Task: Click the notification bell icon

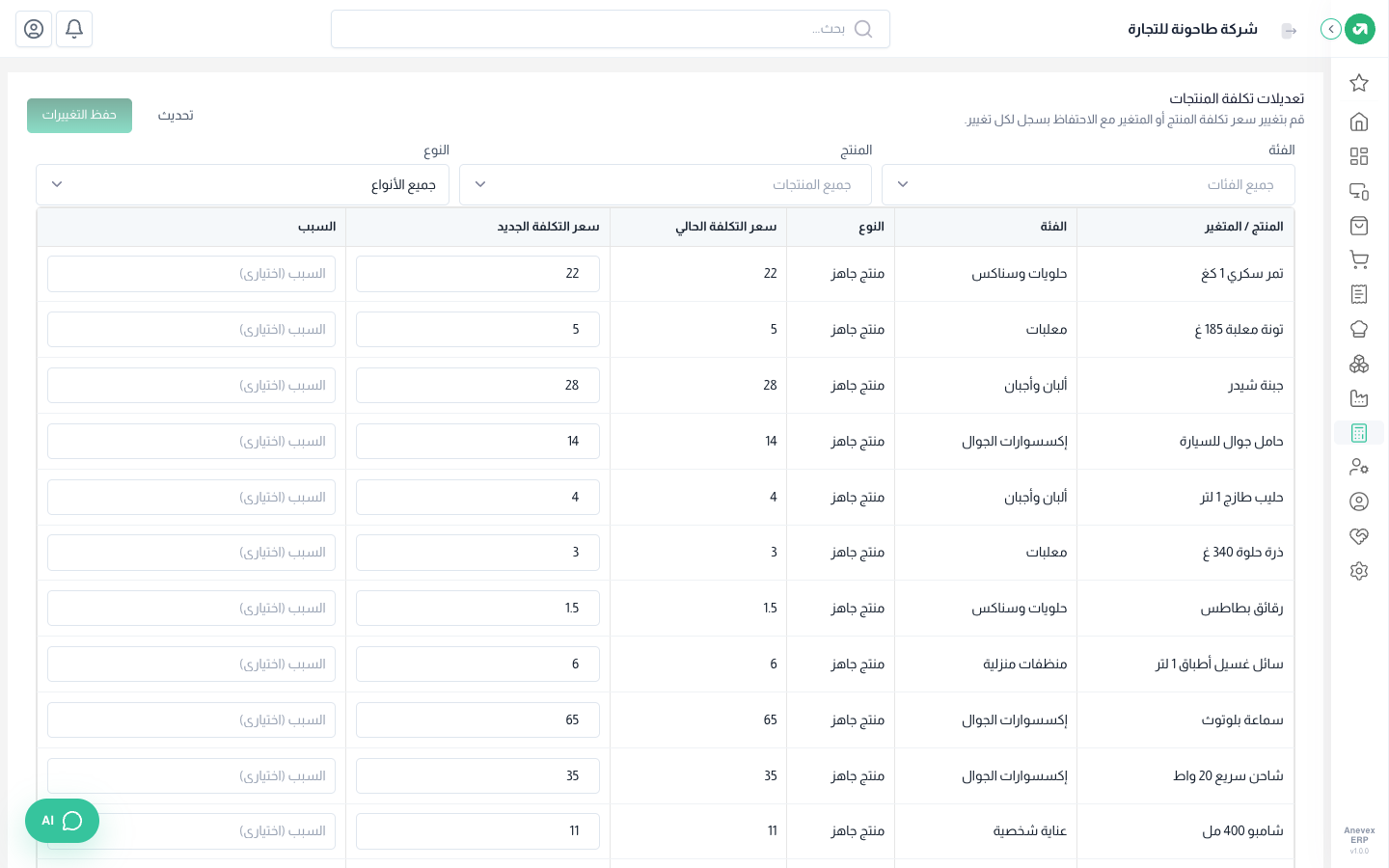Action: (x=74, y=29)
